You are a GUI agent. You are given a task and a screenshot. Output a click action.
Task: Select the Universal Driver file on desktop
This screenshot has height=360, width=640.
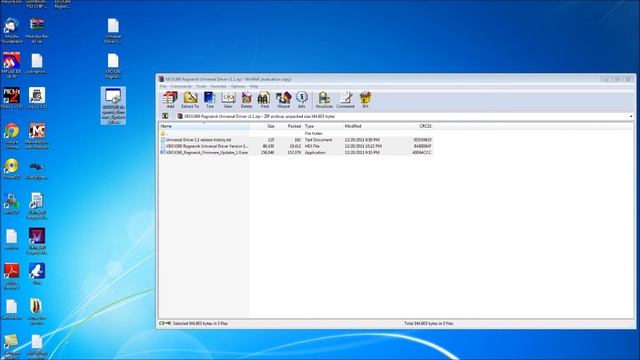(x=113, y=31)
